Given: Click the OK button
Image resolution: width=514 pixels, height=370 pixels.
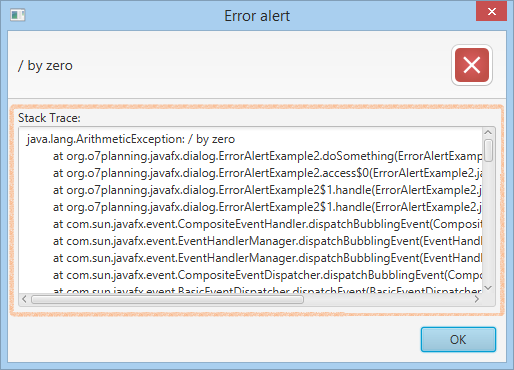Looking at the screenshot, I should (458, 339).
